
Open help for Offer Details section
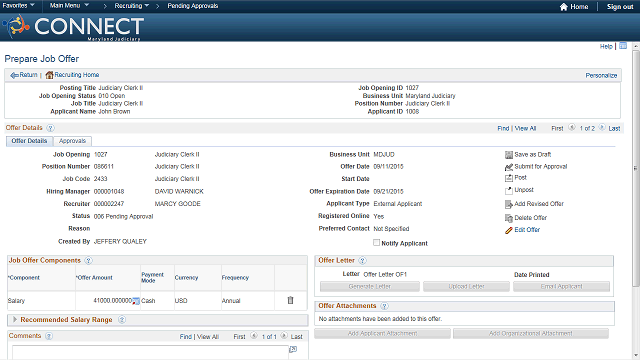(50, 128)
